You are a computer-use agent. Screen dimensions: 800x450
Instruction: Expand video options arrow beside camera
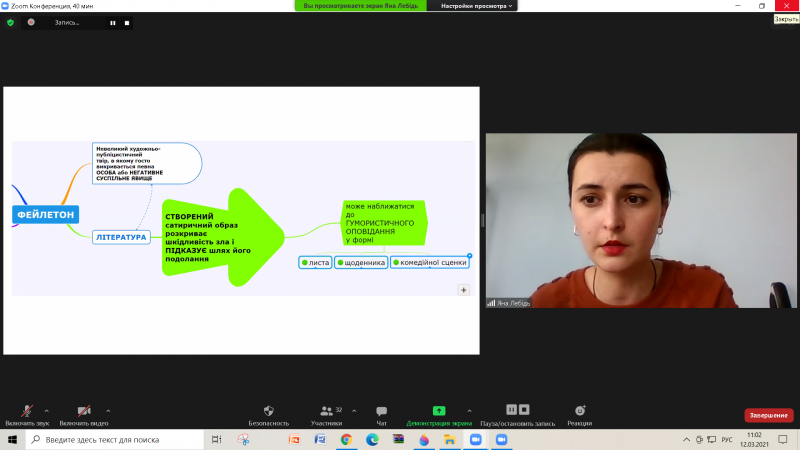click(x=108, y=411)
